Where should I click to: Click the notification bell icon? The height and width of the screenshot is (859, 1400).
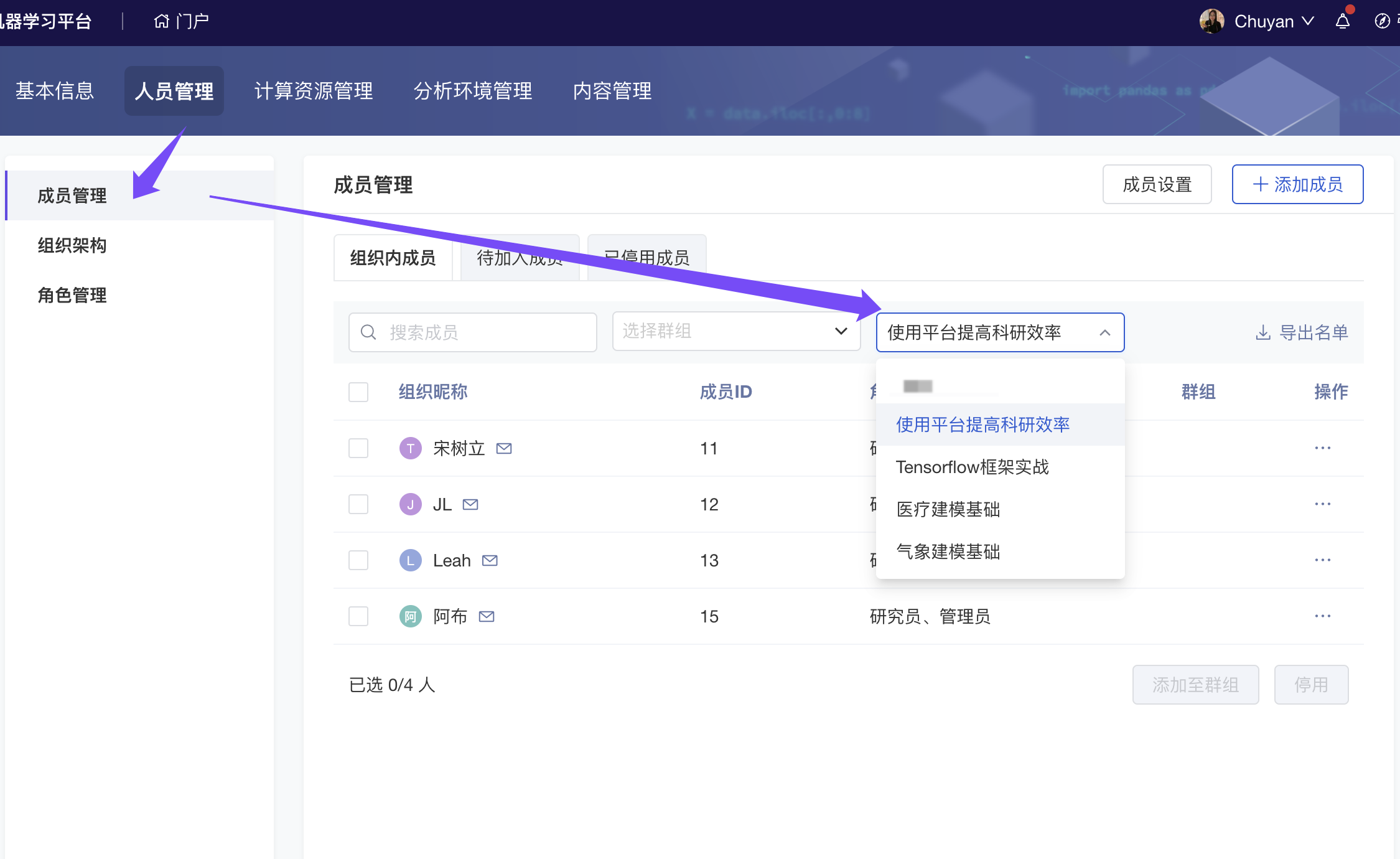click(x=1343, y=22)
